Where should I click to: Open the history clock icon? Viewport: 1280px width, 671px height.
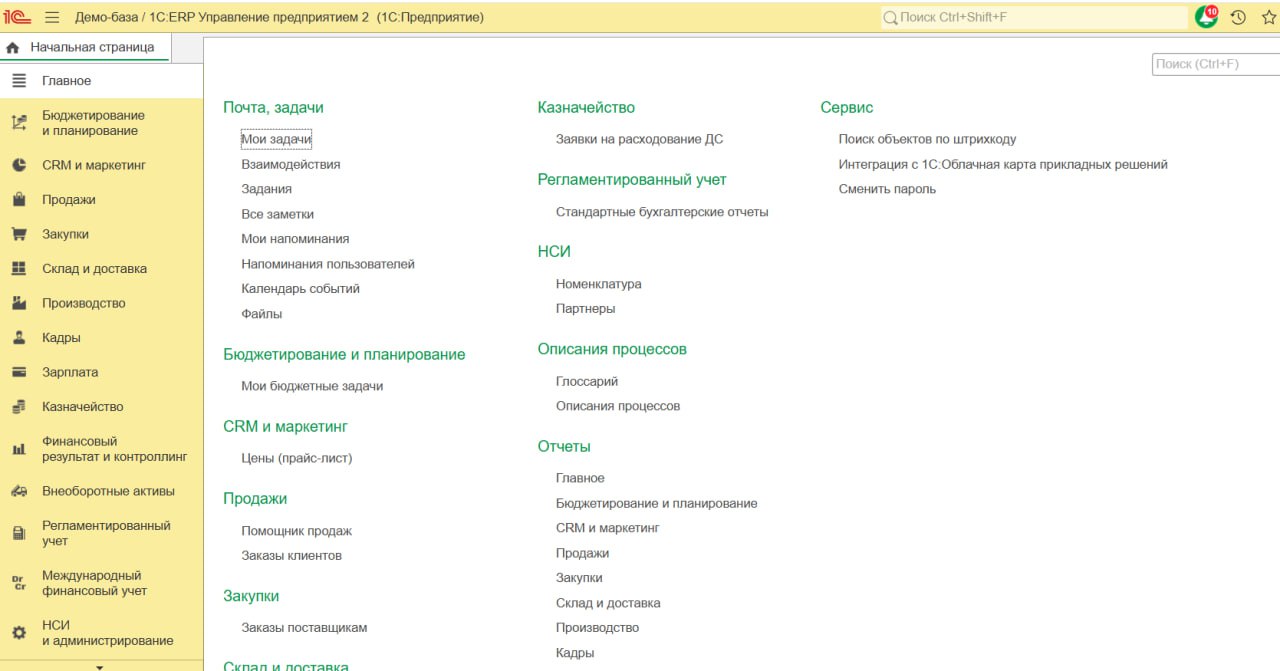tap(1238, 17)
